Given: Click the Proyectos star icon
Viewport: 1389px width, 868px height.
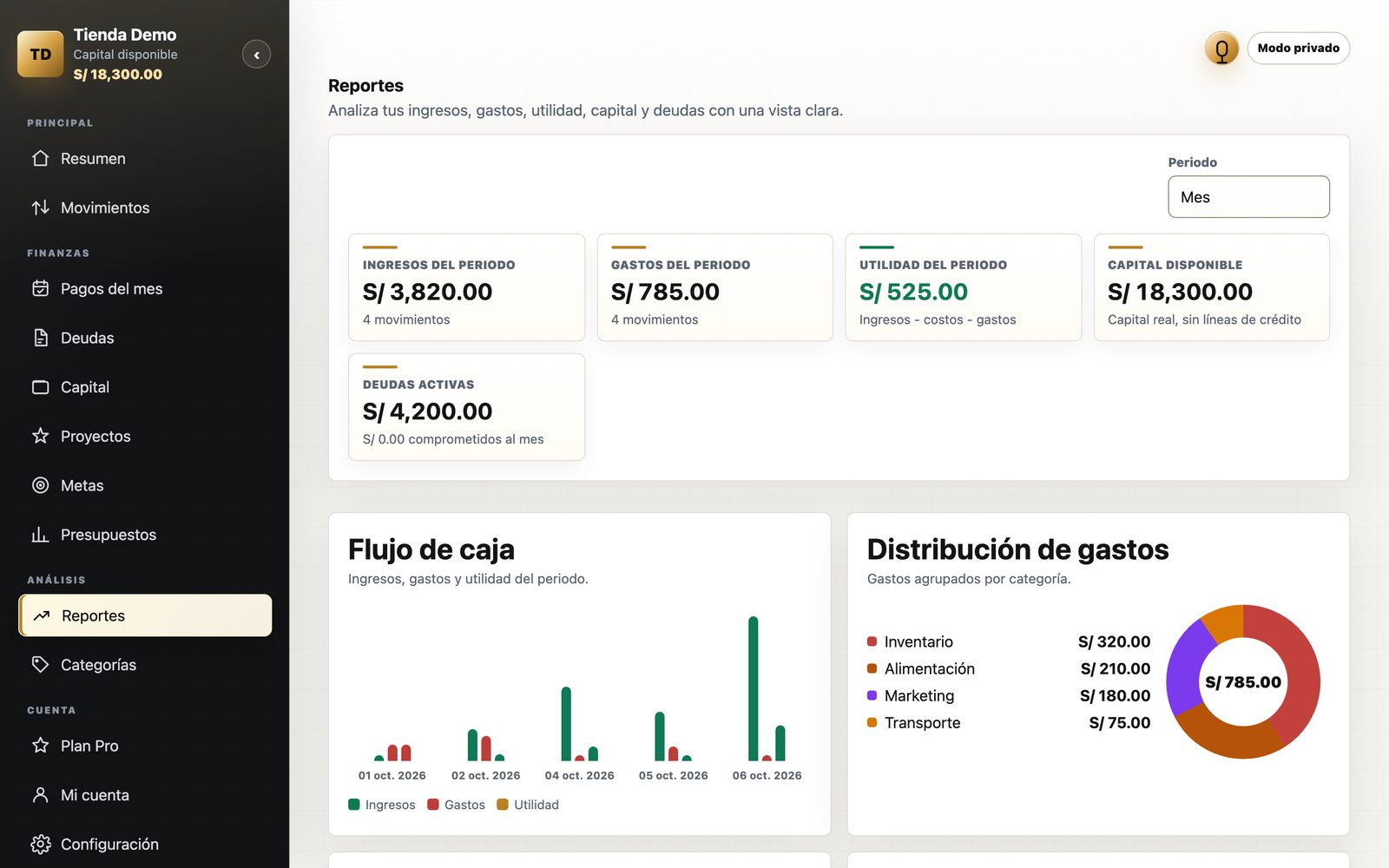Looking at the screenshot, I should click(41, 436).
